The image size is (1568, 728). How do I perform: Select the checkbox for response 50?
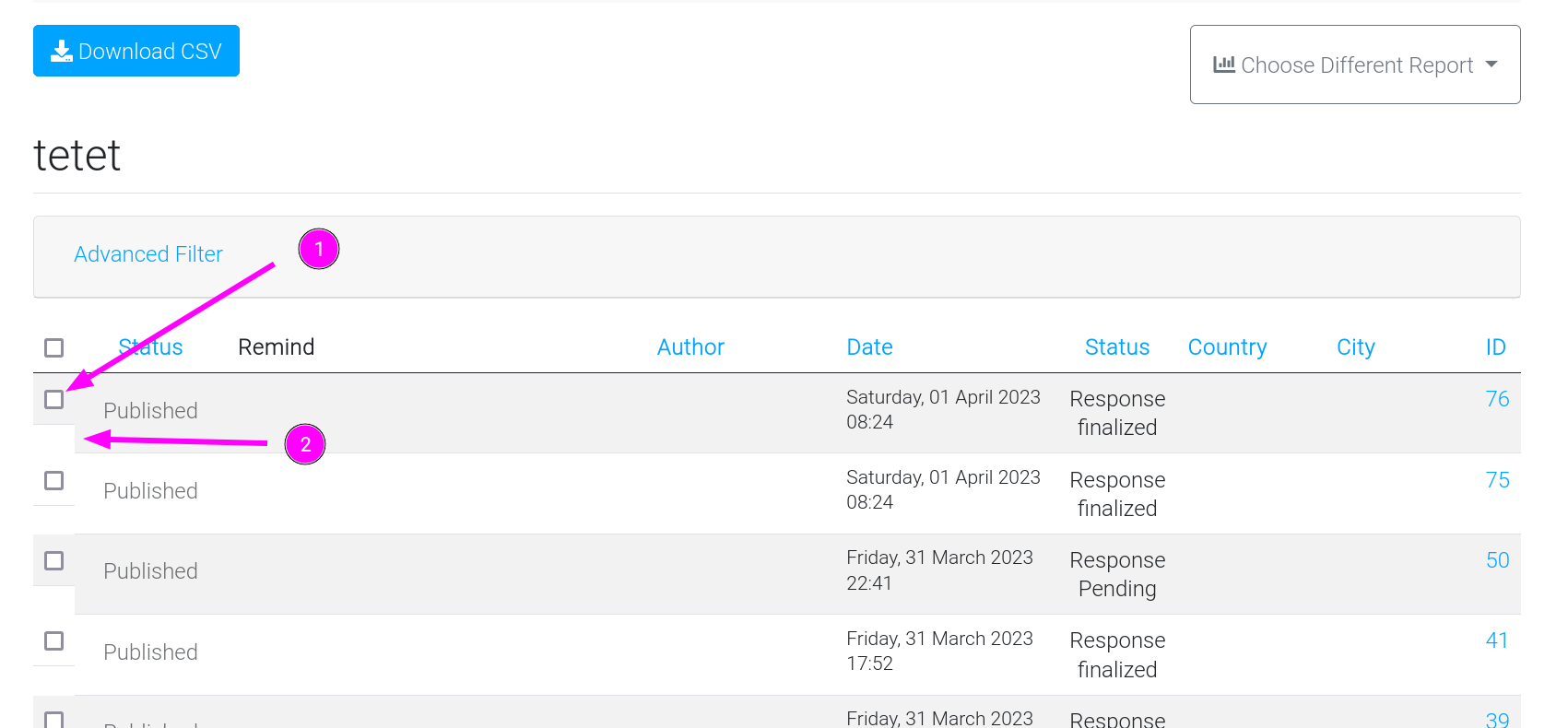point(54,560)
